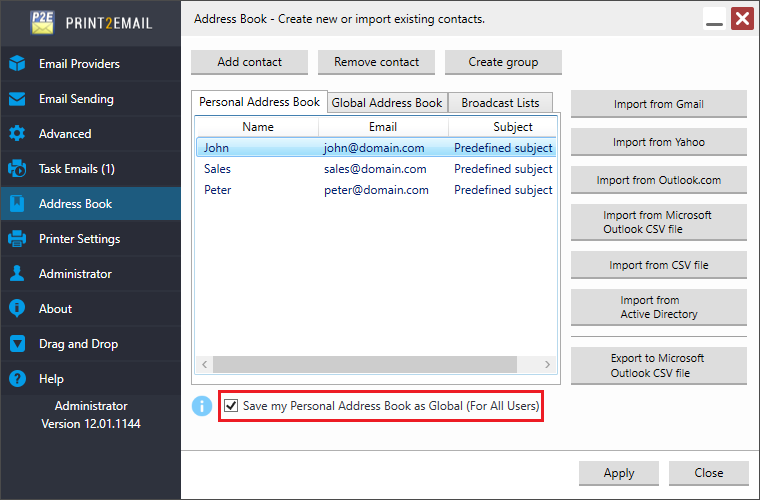
Task: Click the Task Emails printer-clock icon
Action: tap(17, 169)
